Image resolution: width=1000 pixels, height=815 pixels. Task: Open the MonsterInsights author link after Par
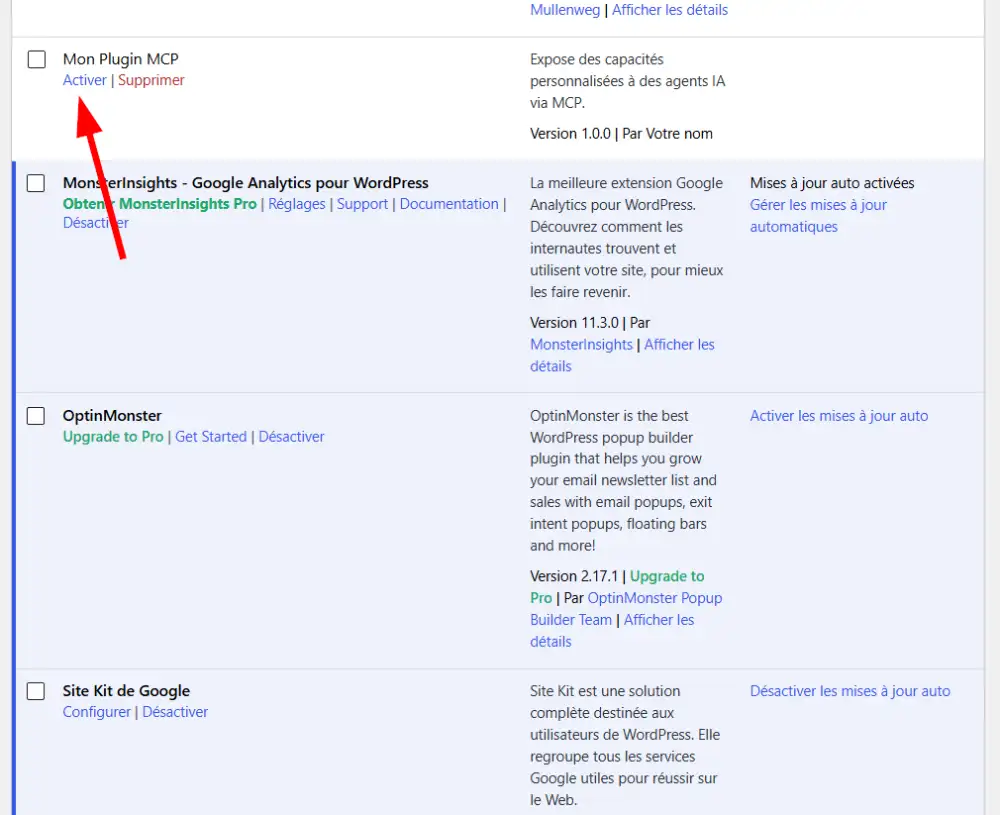coord(581,344)
